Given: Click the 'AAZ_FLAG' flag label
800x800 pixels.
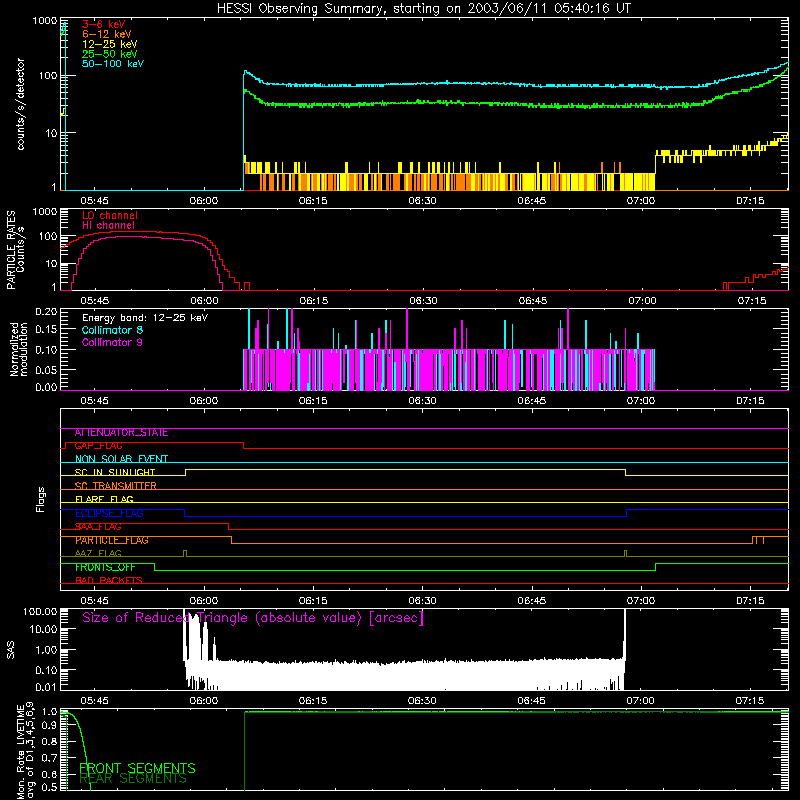Looking at the screenshot, I should 98,554.
